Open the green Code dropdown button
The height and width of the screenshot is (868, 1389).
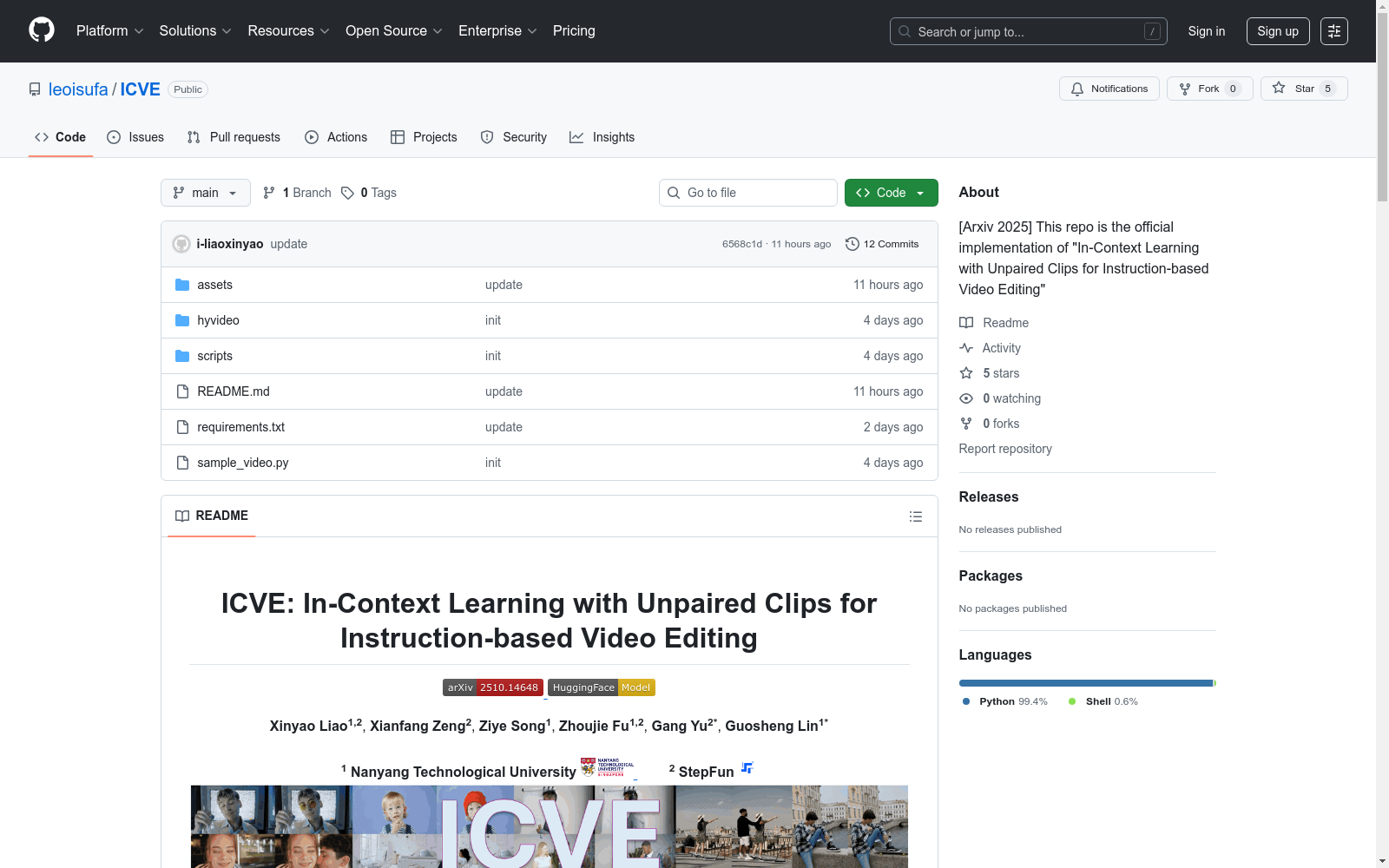891,193
